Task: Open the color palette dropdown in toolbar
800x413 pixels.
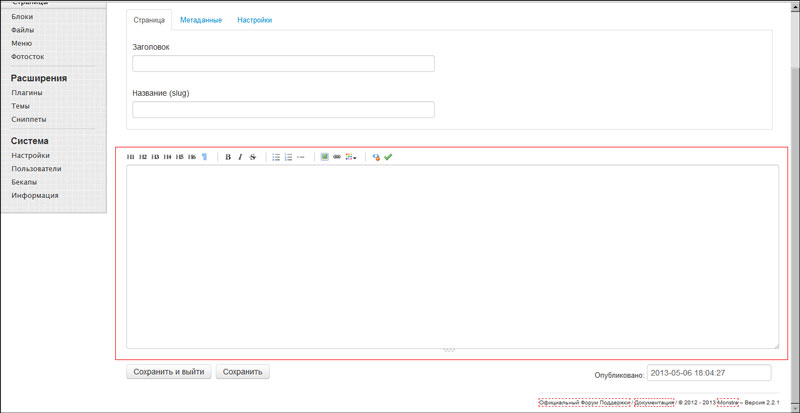Action: [x=351, y=157]
